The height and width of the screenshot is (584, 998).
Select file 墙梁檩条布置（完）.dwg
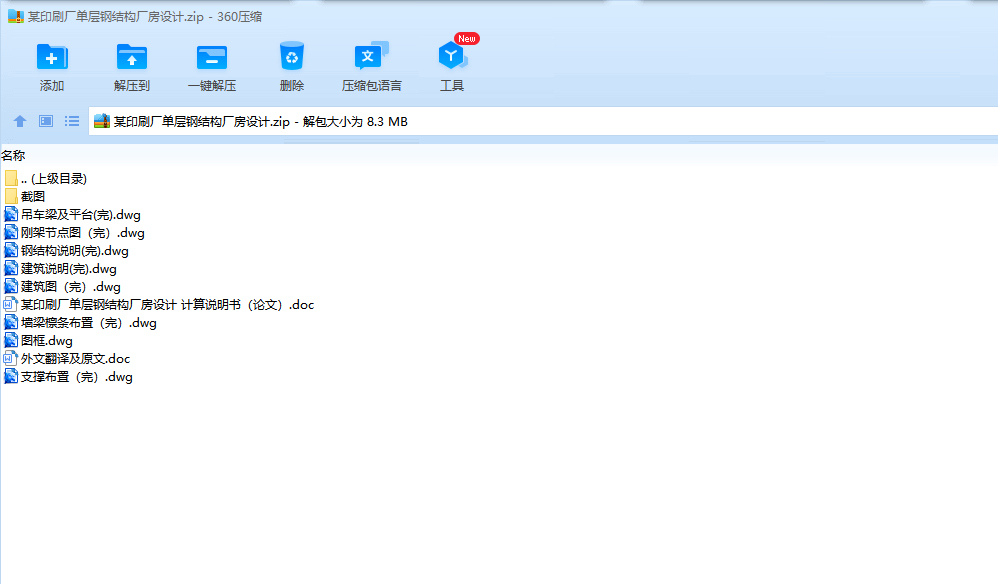coord(80,323)
